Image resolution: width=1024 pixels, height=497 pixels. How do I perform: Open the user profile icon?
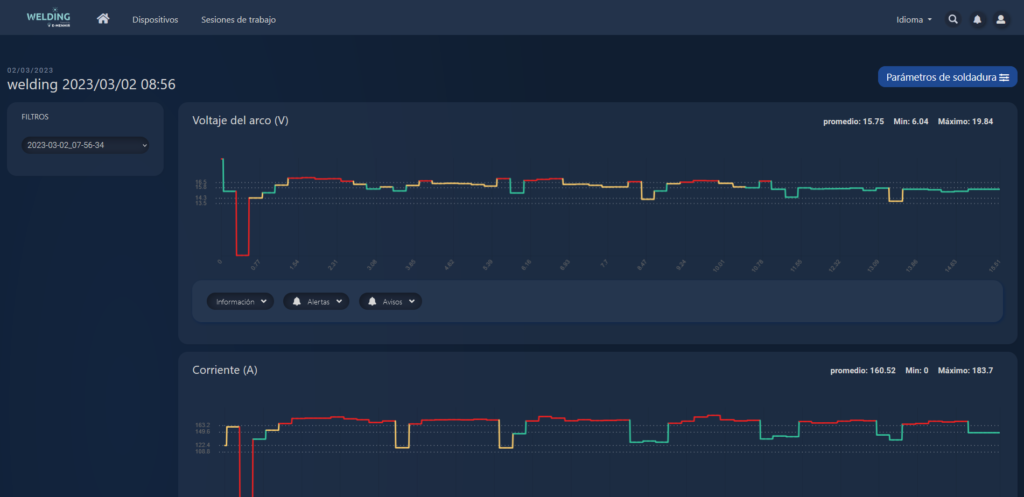click(1001, 19)
